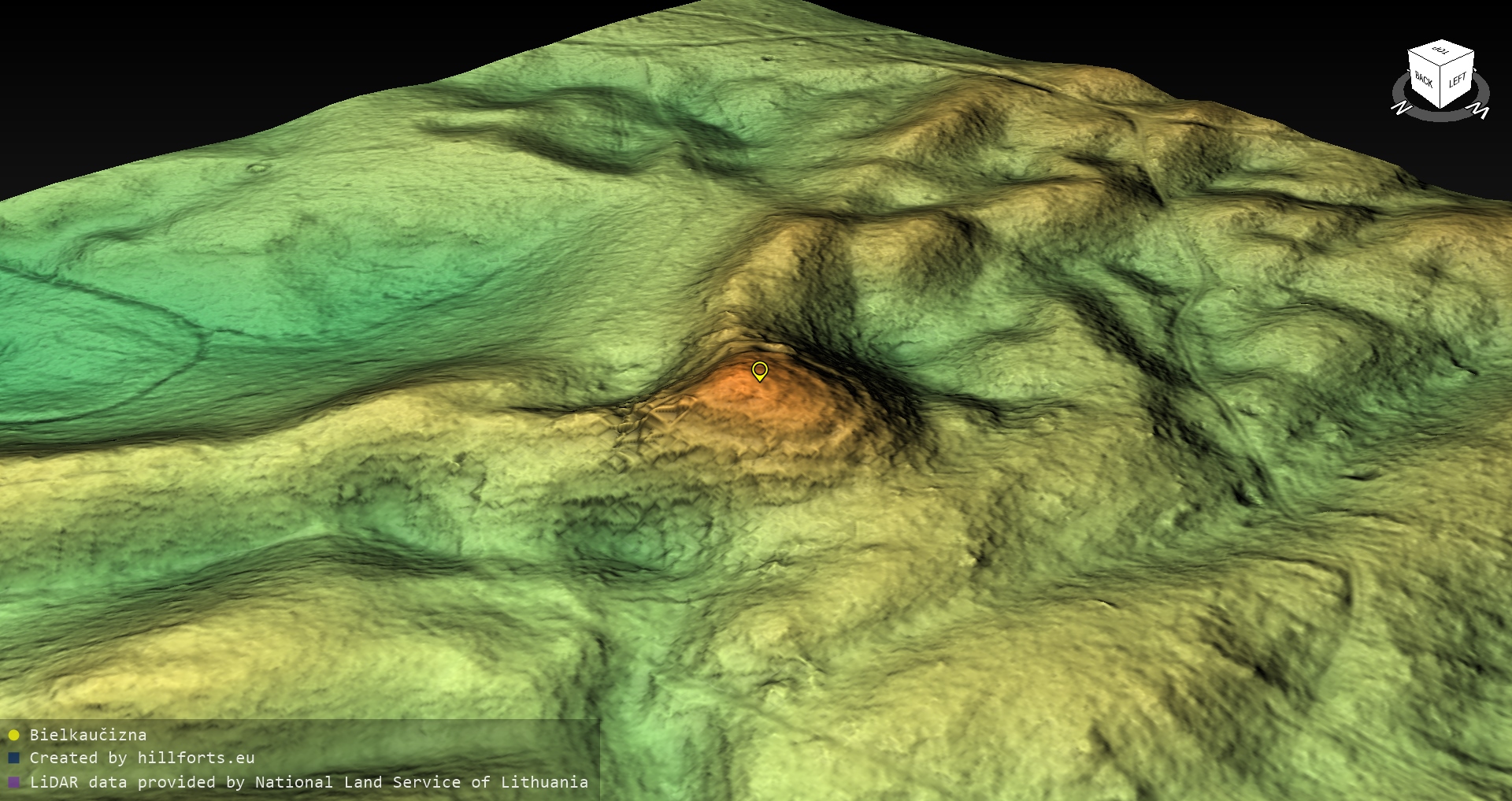This screenshot has width=1512, height=801.
Task: Click the Bielkaučizna site name label
Action: (x=88, y=735)
